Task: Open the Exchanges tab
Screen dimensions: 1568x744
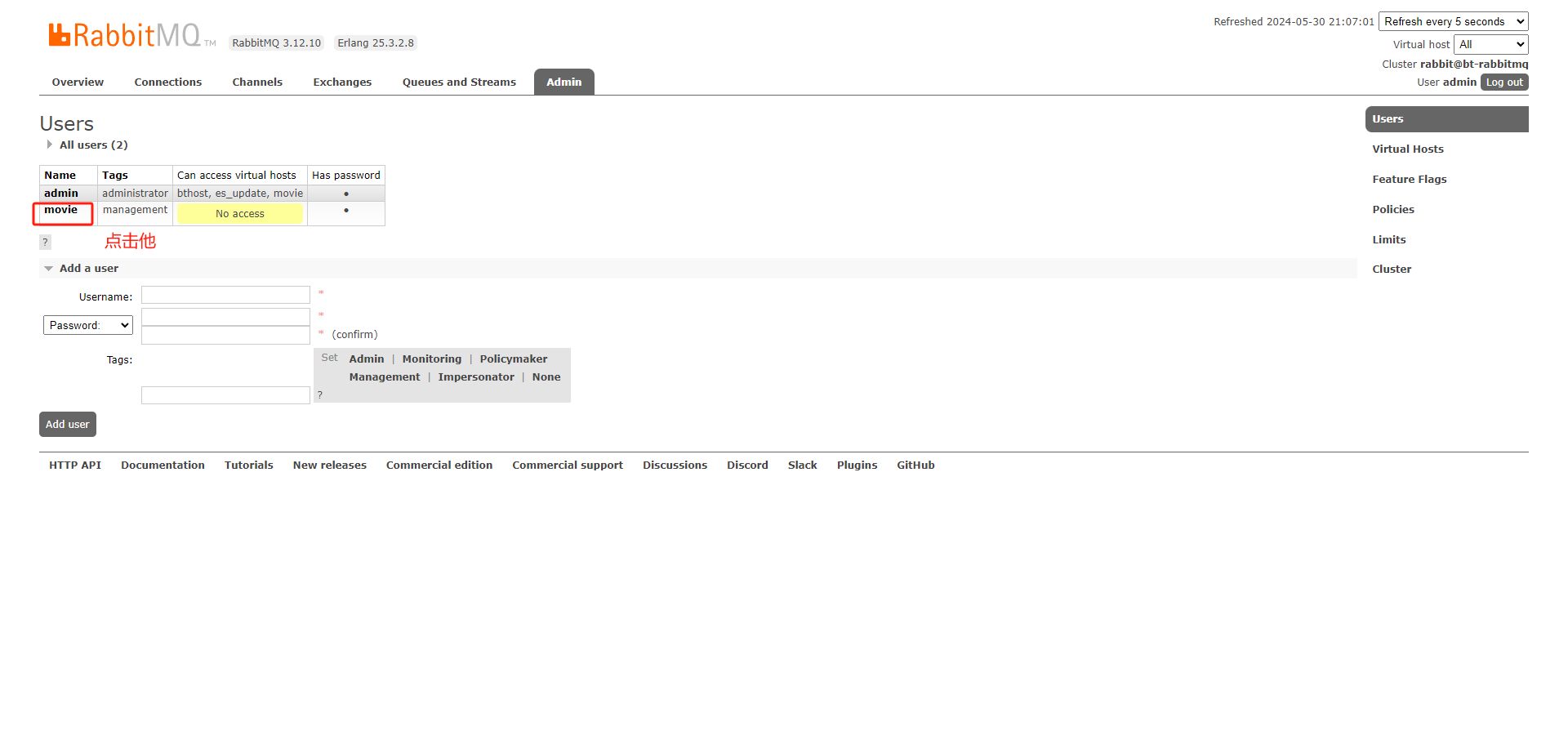Action: [342, 82]
